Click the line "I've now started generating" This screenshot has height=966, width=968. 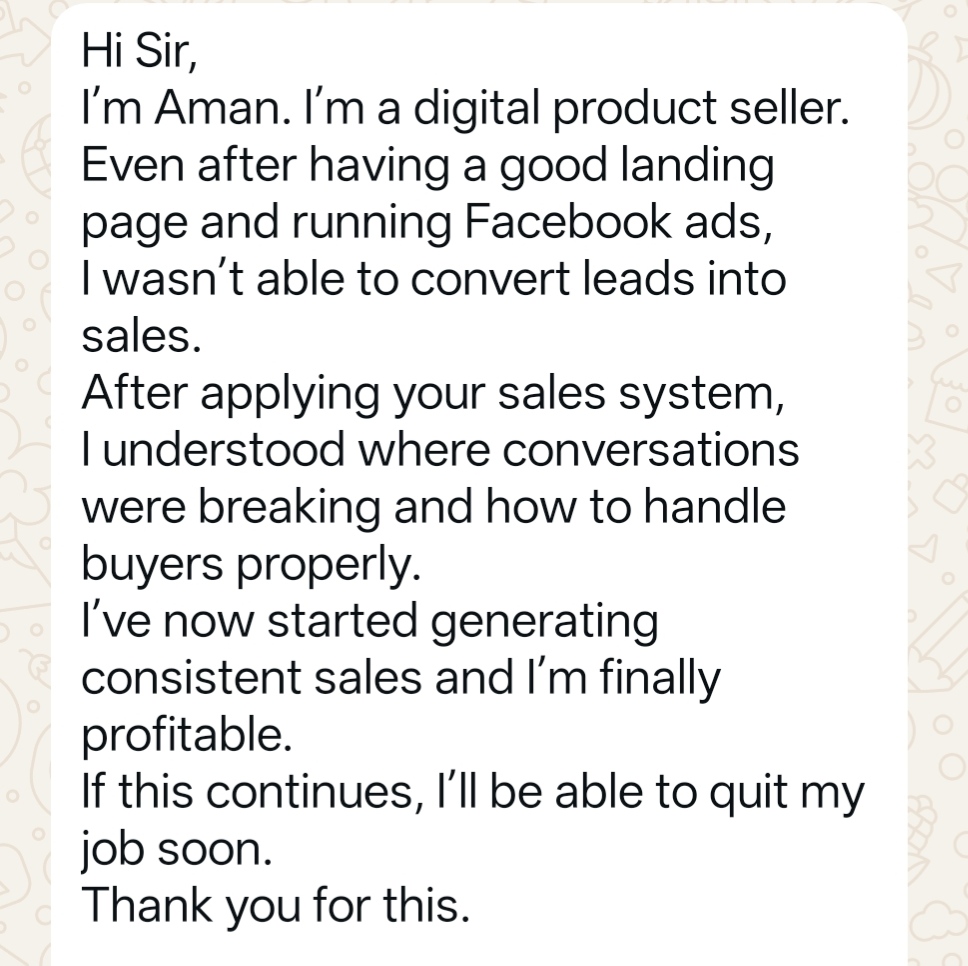(370, 622)
